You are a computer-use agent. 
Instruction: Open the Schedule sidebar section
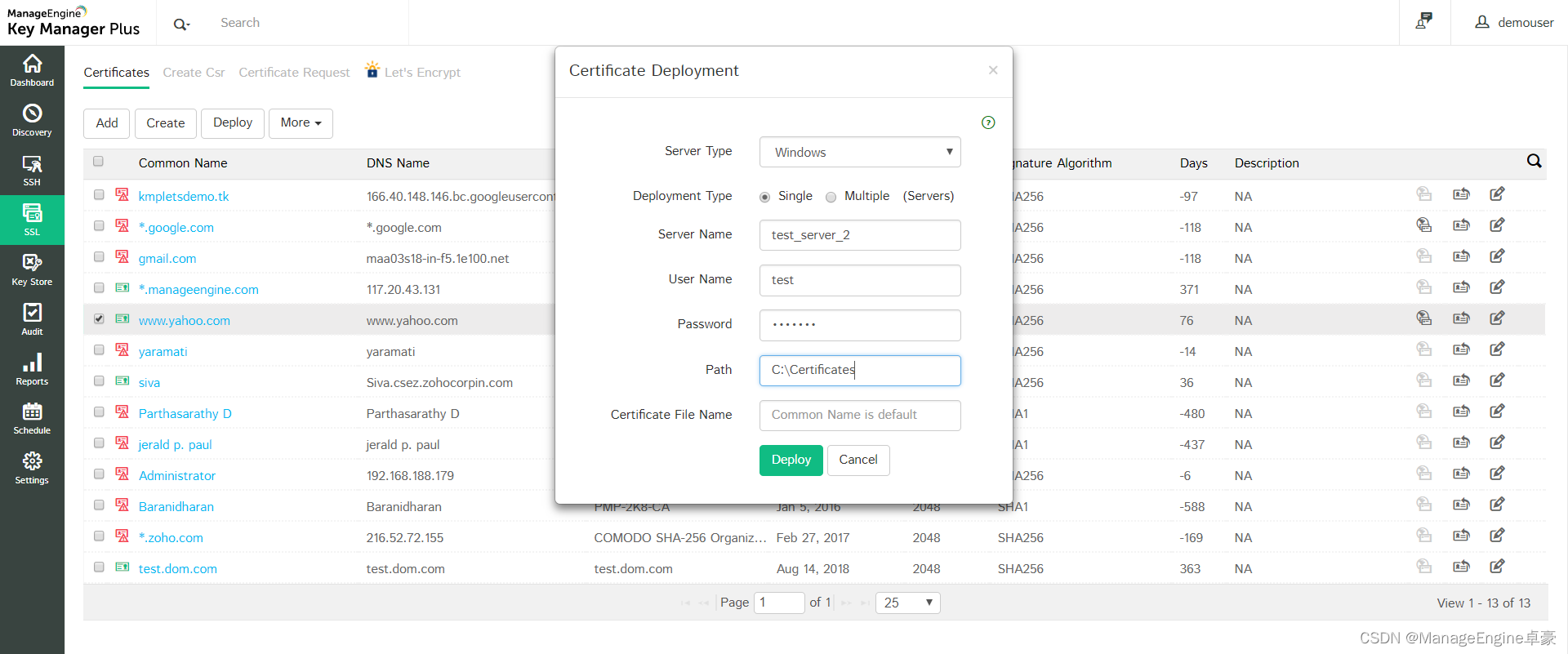click(x=32, y=418)
